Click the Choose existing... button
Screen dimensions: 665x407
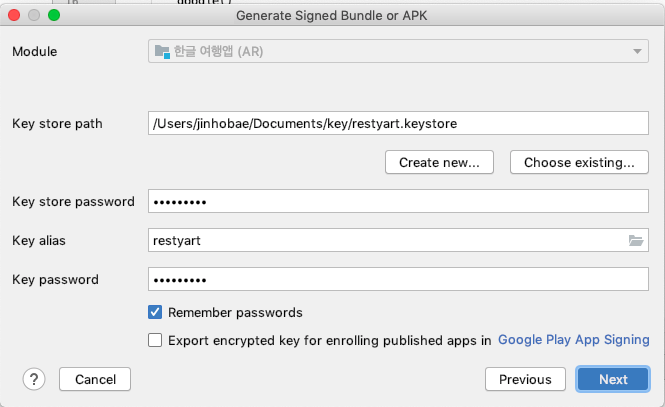(x=579, y=162)
